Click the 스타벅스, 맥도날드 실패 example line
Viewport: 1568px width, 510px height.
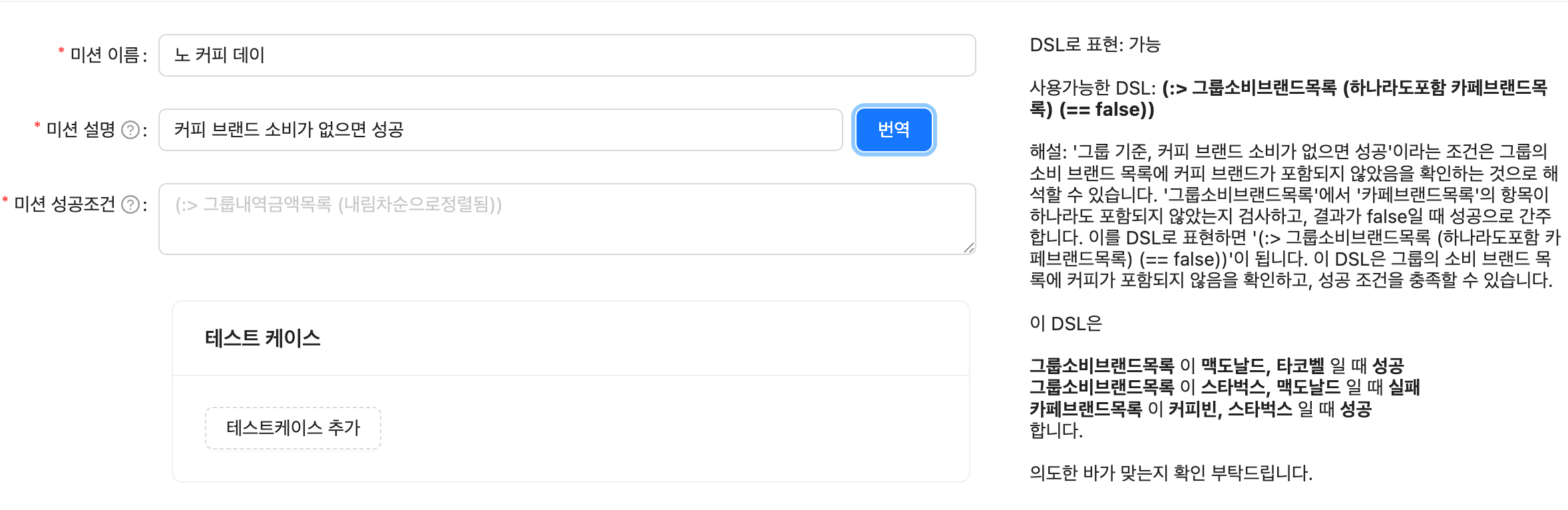[x=1225, y=387]
